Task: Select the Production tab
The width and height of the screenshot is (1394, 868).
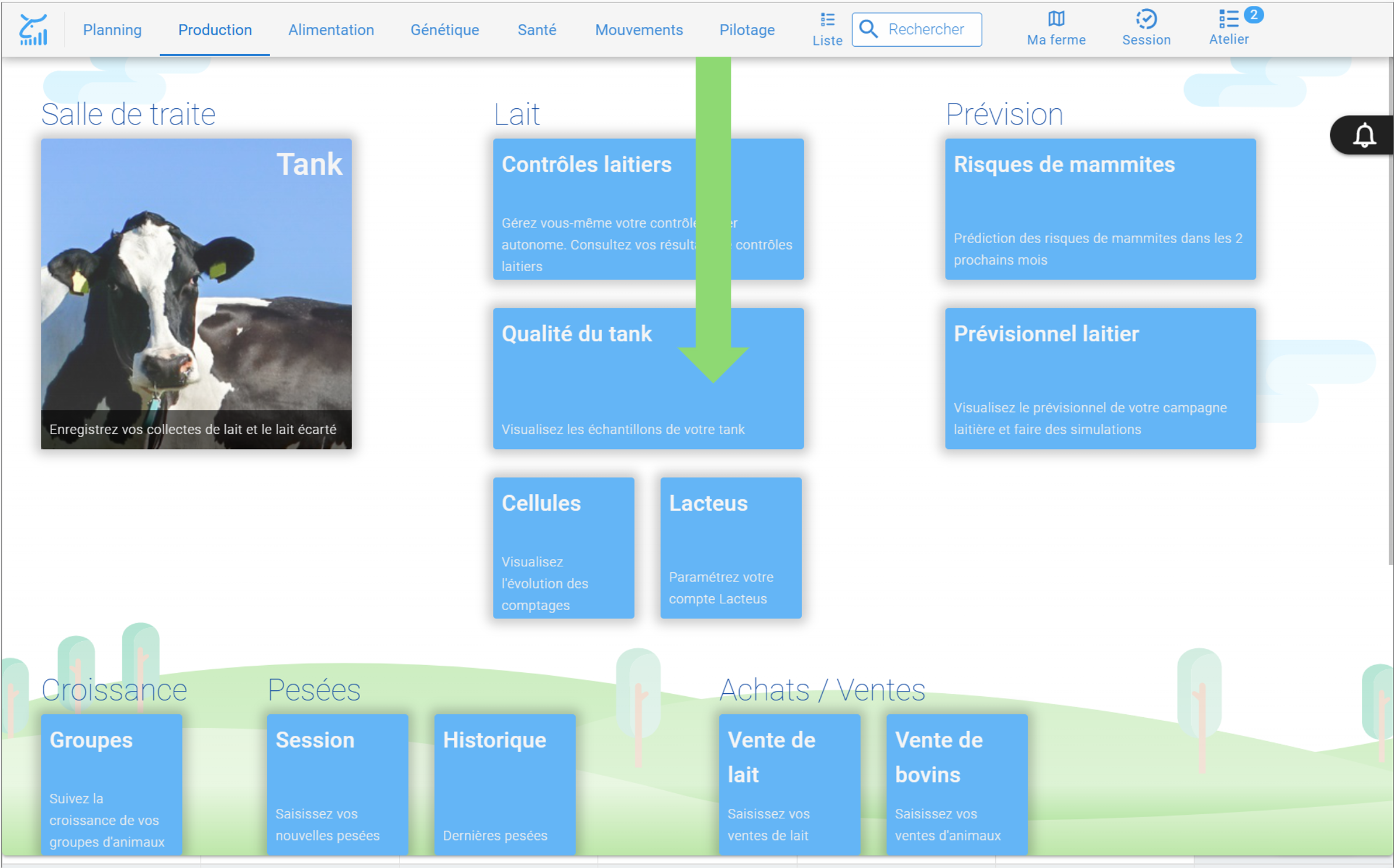Action: click(x=215, y=30)
